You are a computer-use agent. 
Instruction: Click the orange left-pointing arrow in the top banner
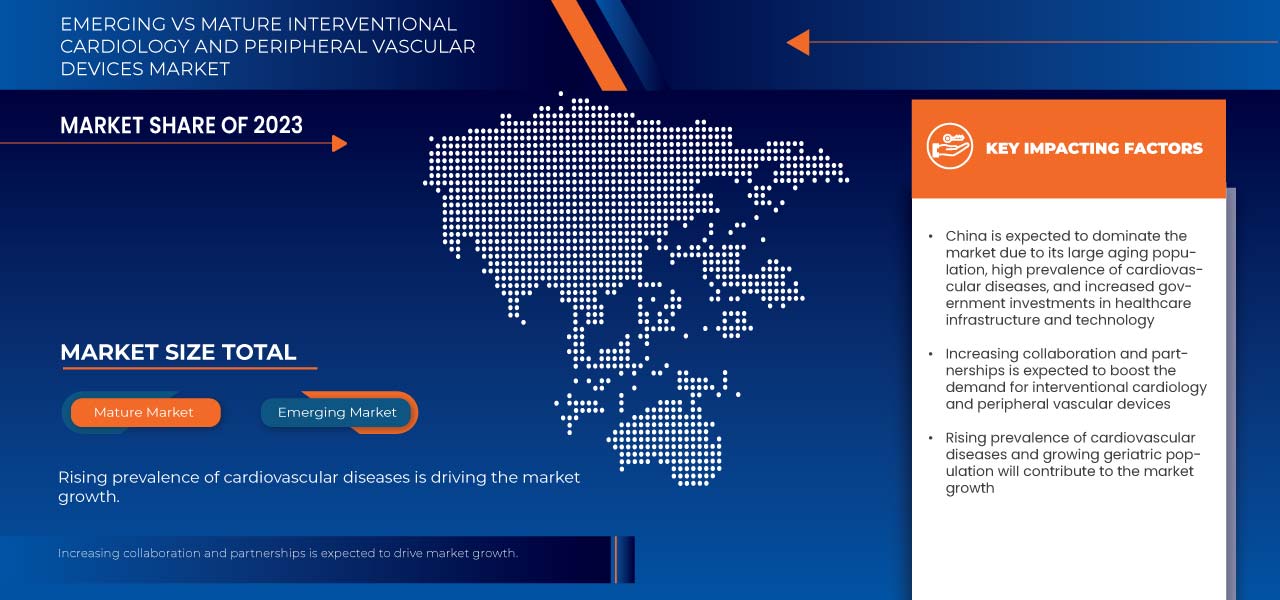coord(798,42)
